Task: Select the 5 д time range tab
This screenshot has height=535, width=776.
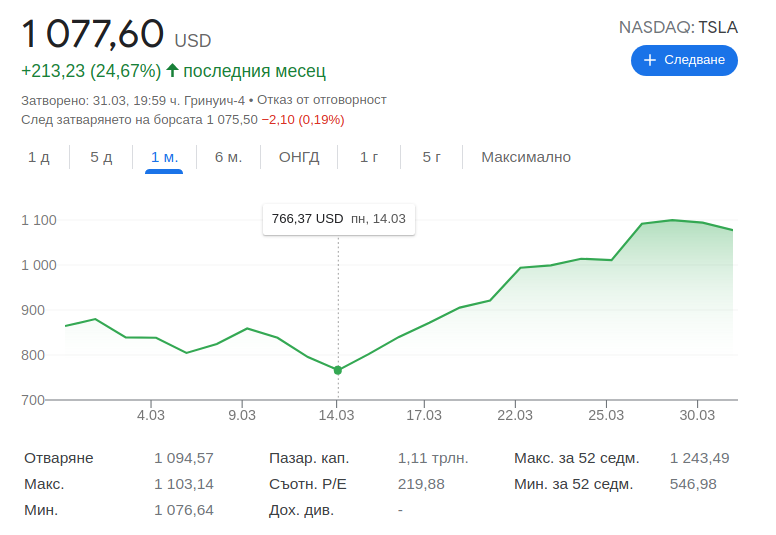Action: 101,157
